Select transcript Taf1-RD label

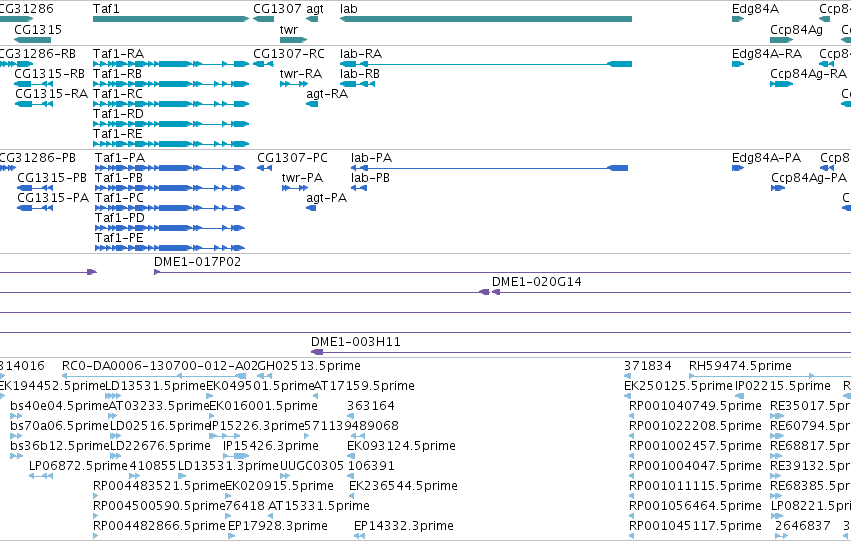[118, 114]
